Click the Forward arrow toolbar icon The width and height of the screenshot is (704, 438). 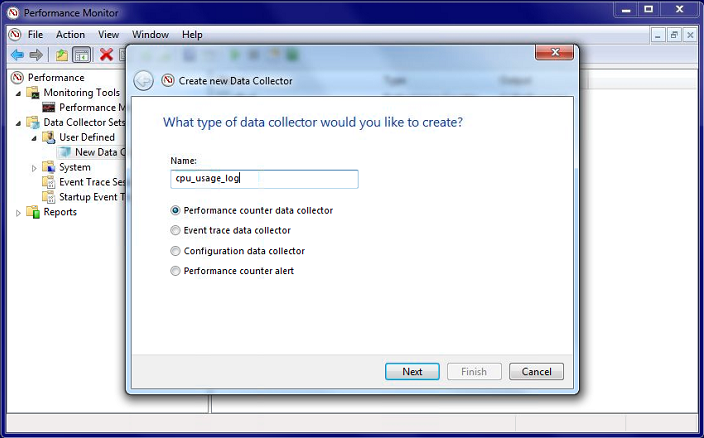[36, 55]
